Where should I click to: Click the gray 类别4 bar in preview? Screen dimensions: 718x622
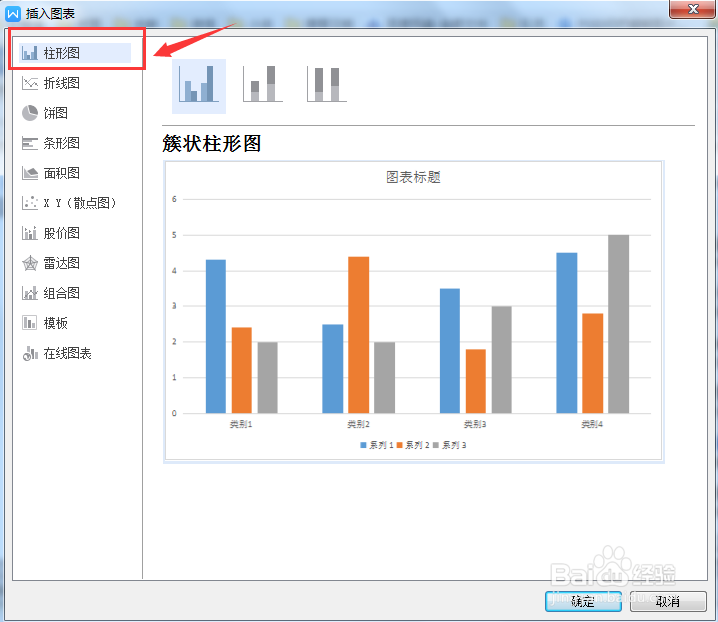click(x=619, y=324)
